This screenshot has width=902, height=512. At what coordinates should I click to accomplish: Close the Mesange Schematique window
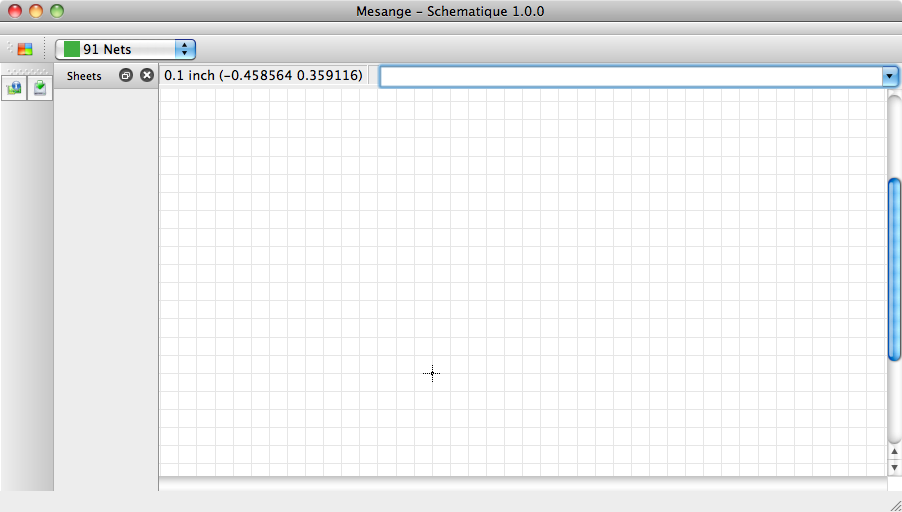[15, 11]
